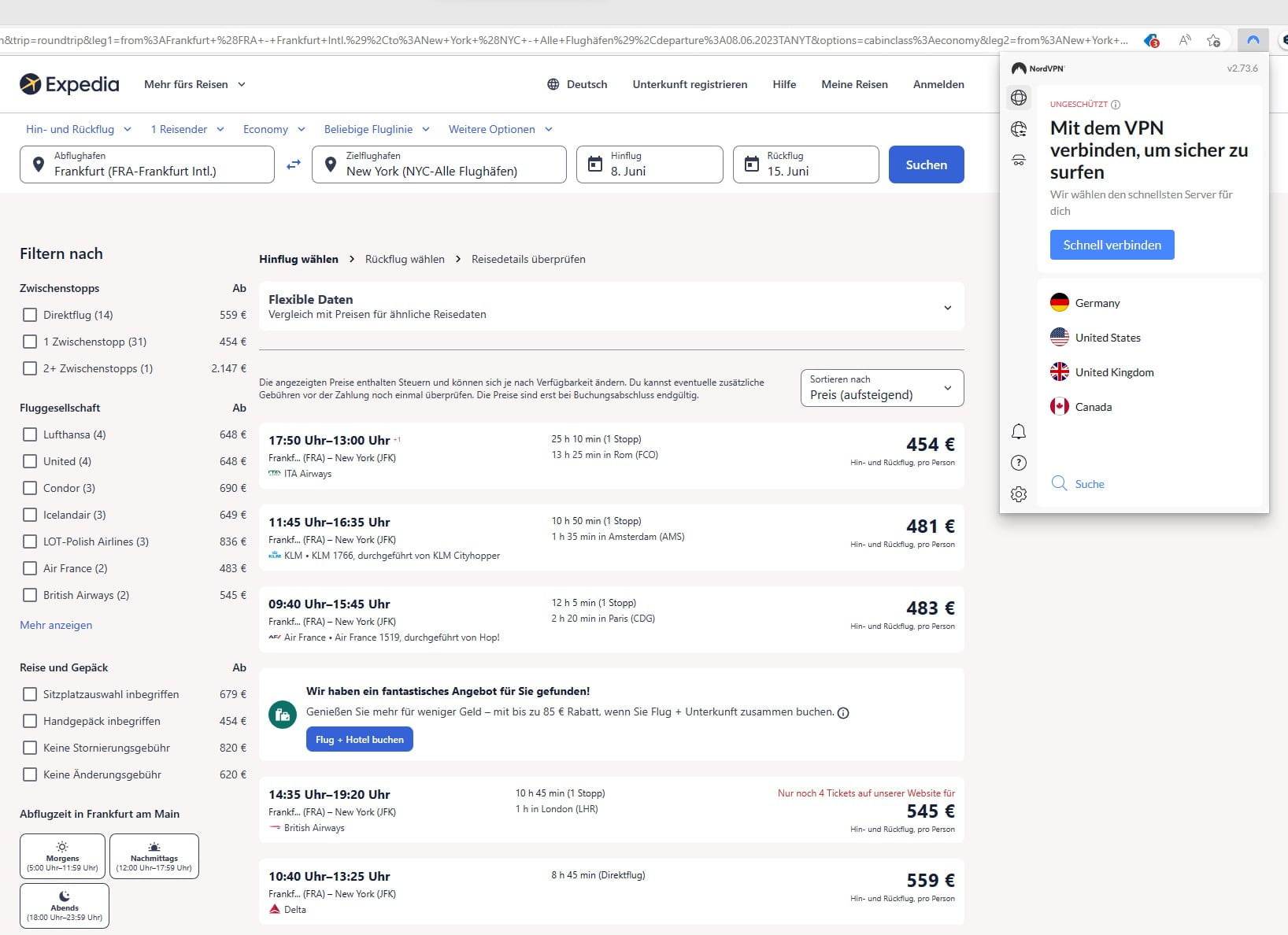Viewport: 1288px width, 935px height.
Task: Swap departure and destination airports
Action: [x=293, y=164]
